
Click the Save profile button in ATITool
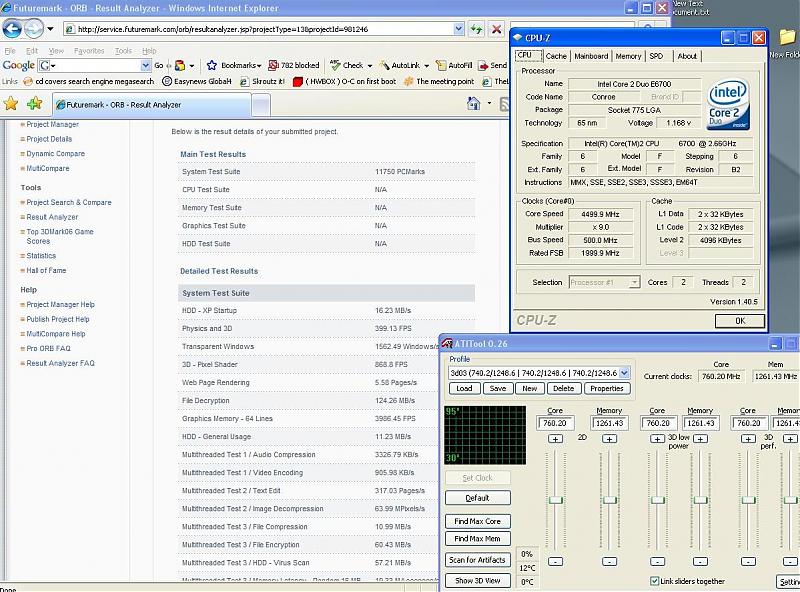[497, 388]
